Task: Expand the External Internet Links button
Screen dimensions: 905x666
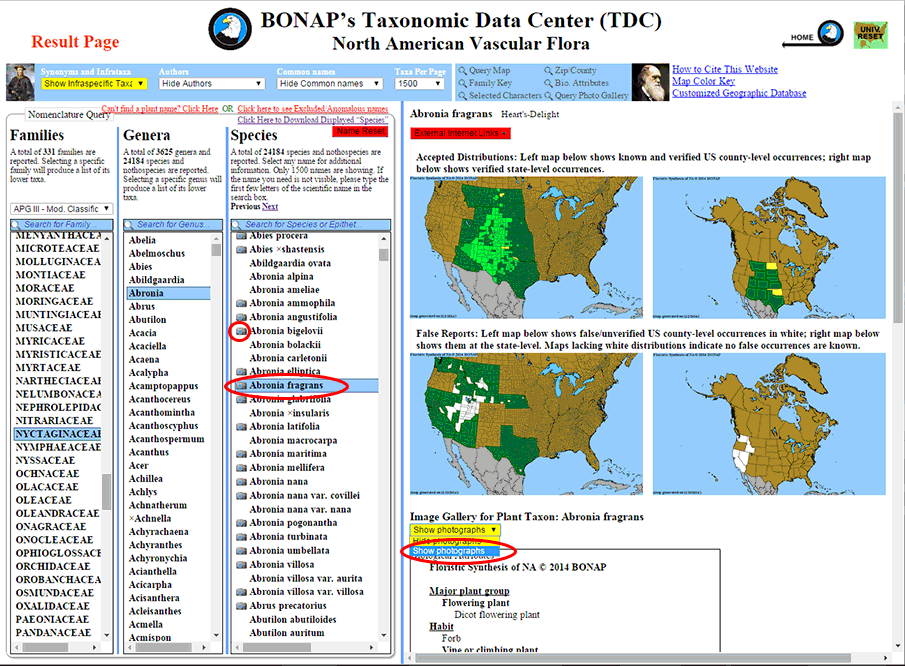Action: [461, 133]
